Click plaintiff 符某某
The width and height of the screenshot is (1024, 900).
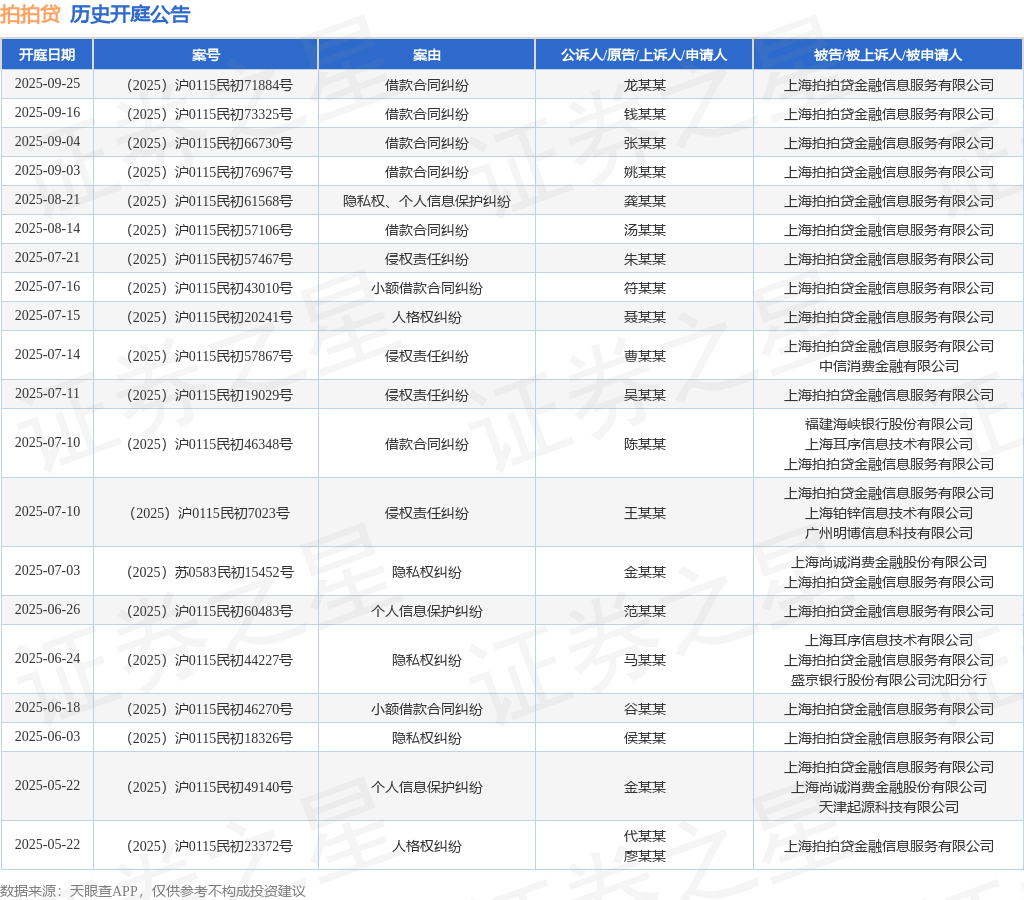click(x=645, y=288)
